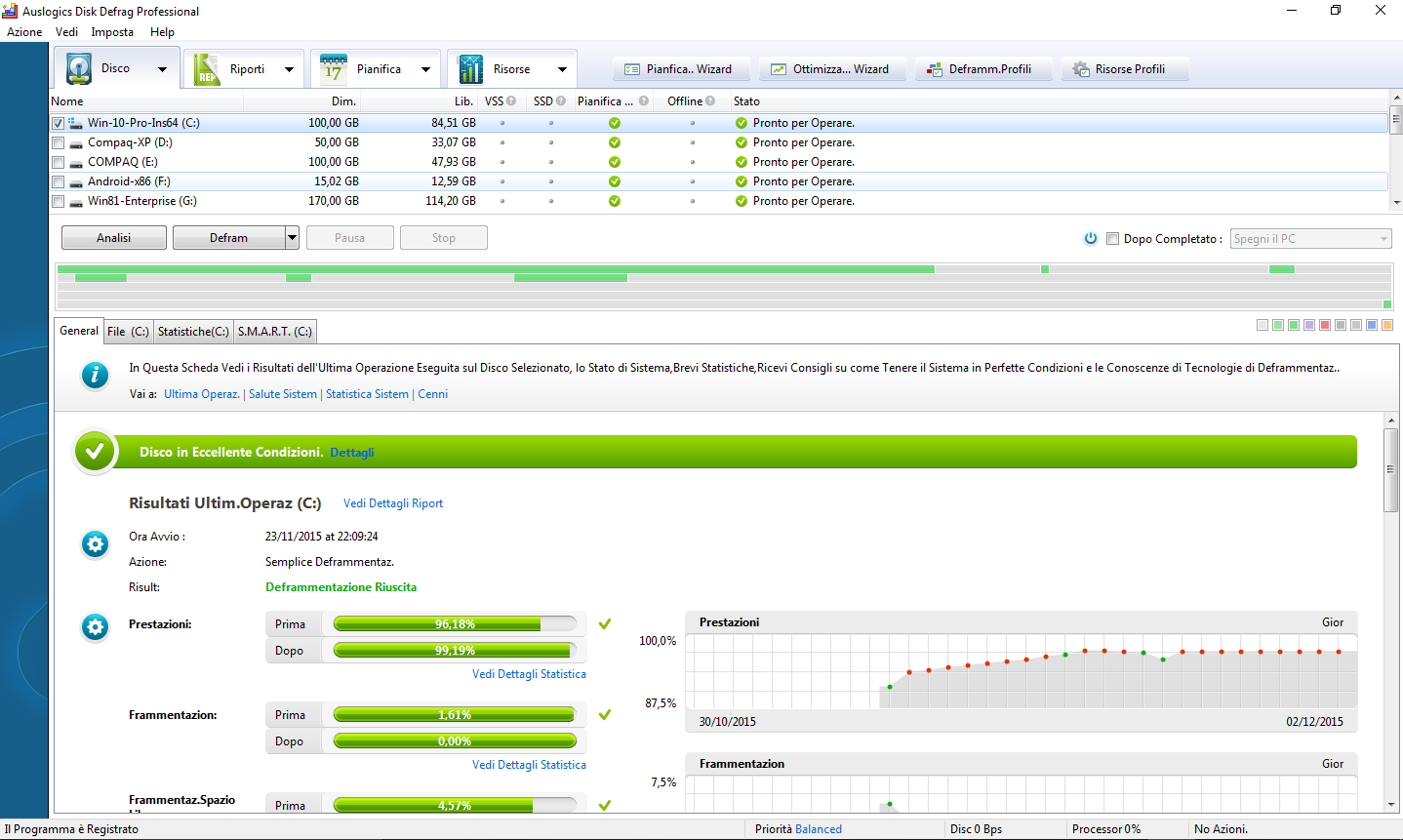
Task: Click the Analisi button
Action: click(113, 238)
